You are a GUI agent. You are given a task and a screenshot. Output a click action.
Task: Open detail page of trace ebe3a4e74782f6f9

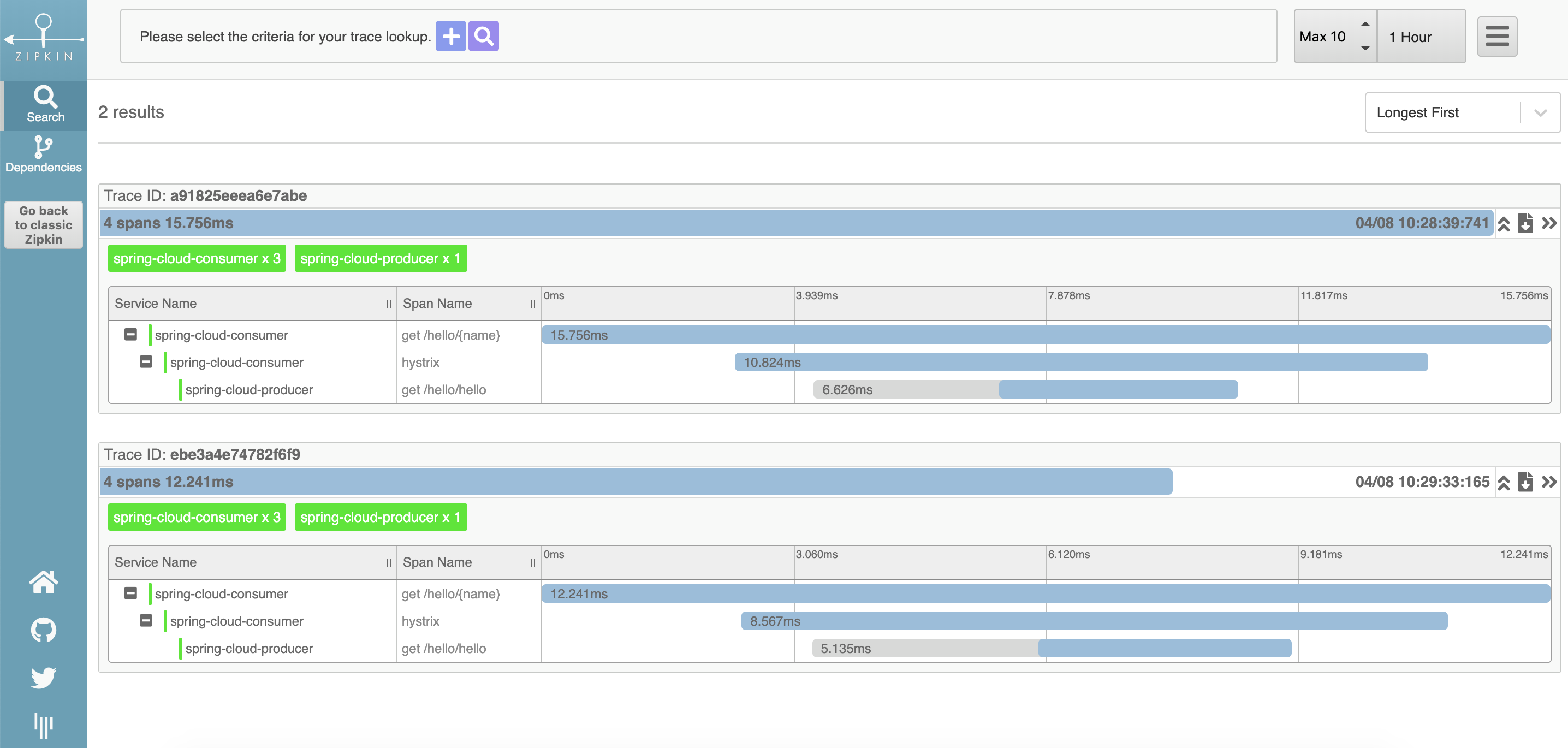(1549, 482)
